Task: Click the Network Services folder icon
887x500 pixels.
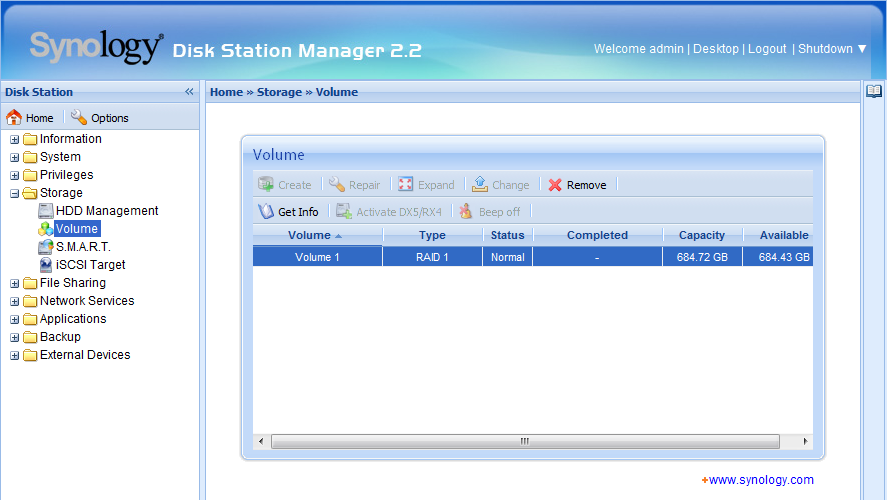Action: pyautogui.click(x=30, y=301)
